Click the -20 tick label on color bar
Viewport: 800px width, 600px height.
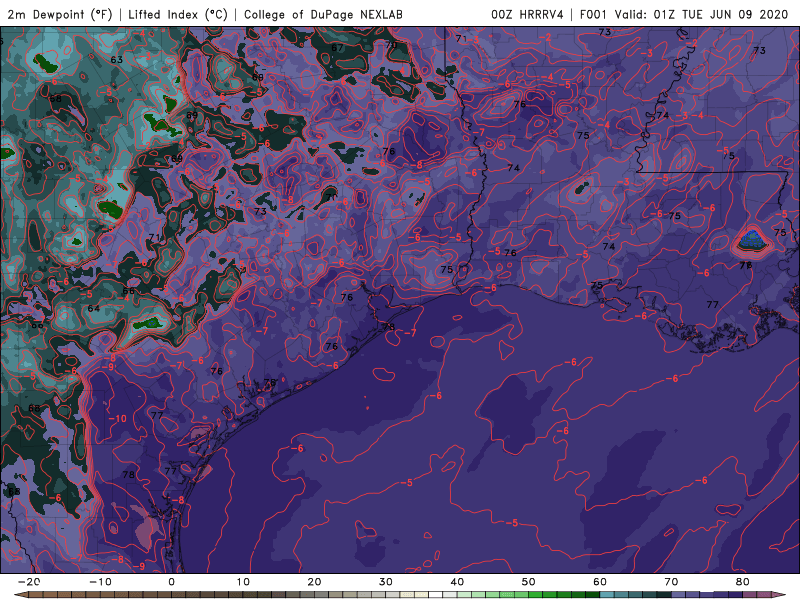[x=29, y=582]
